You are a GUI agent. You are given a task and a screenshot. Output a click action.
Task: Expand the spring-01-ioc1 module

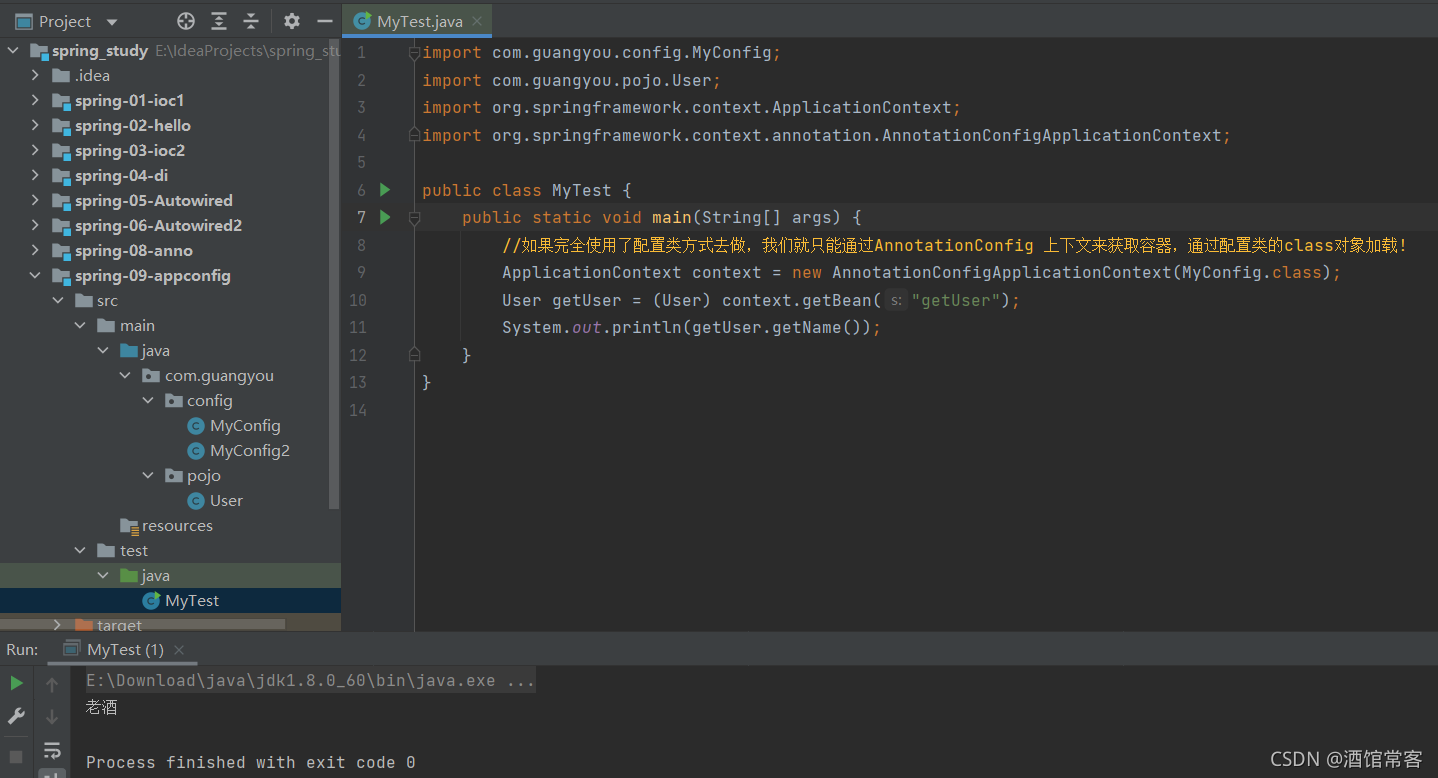click(x=36, y=101)
